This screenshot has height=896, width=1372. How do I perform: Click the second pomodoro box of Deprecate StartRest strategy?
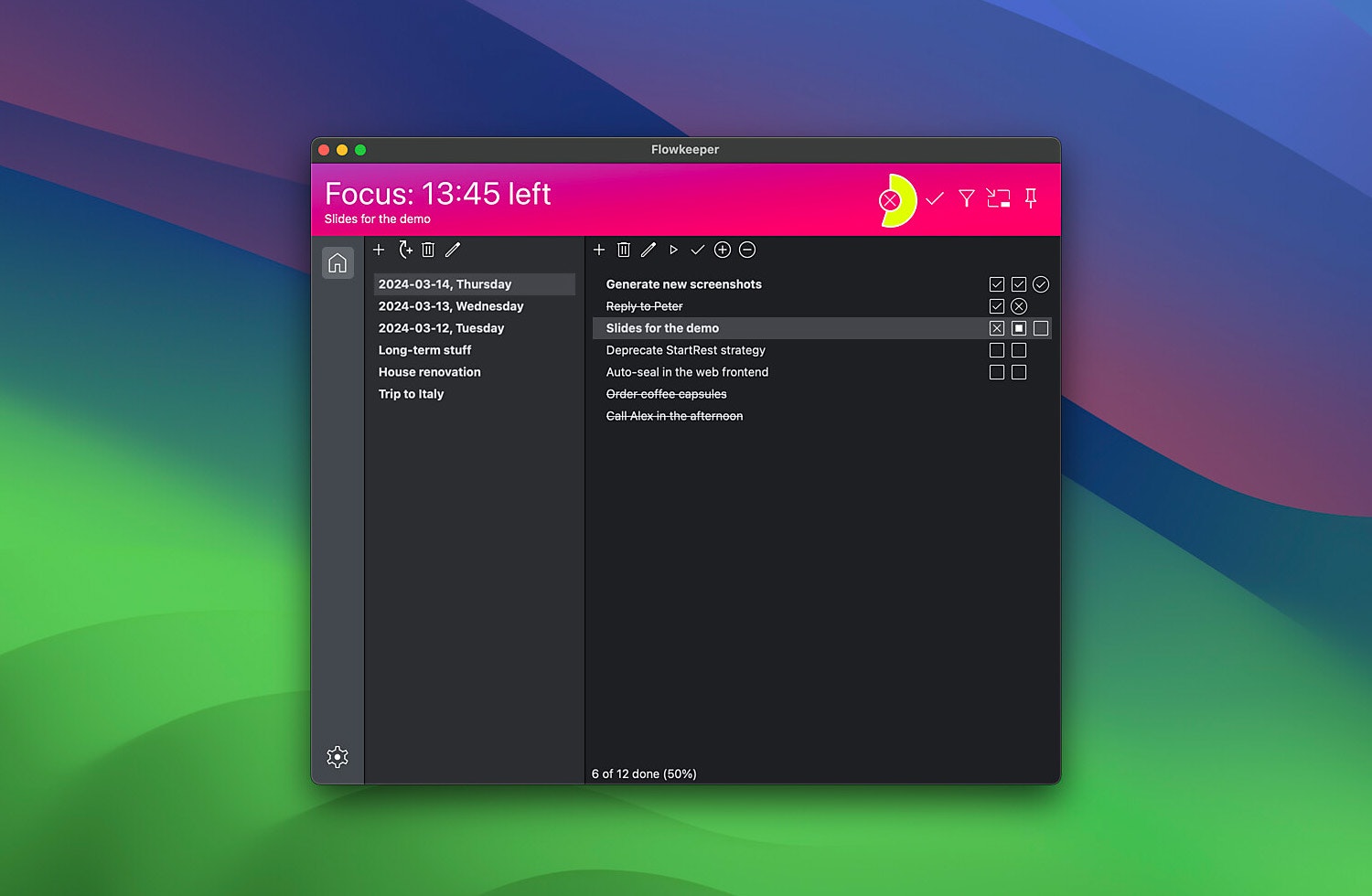point(1019,350)
